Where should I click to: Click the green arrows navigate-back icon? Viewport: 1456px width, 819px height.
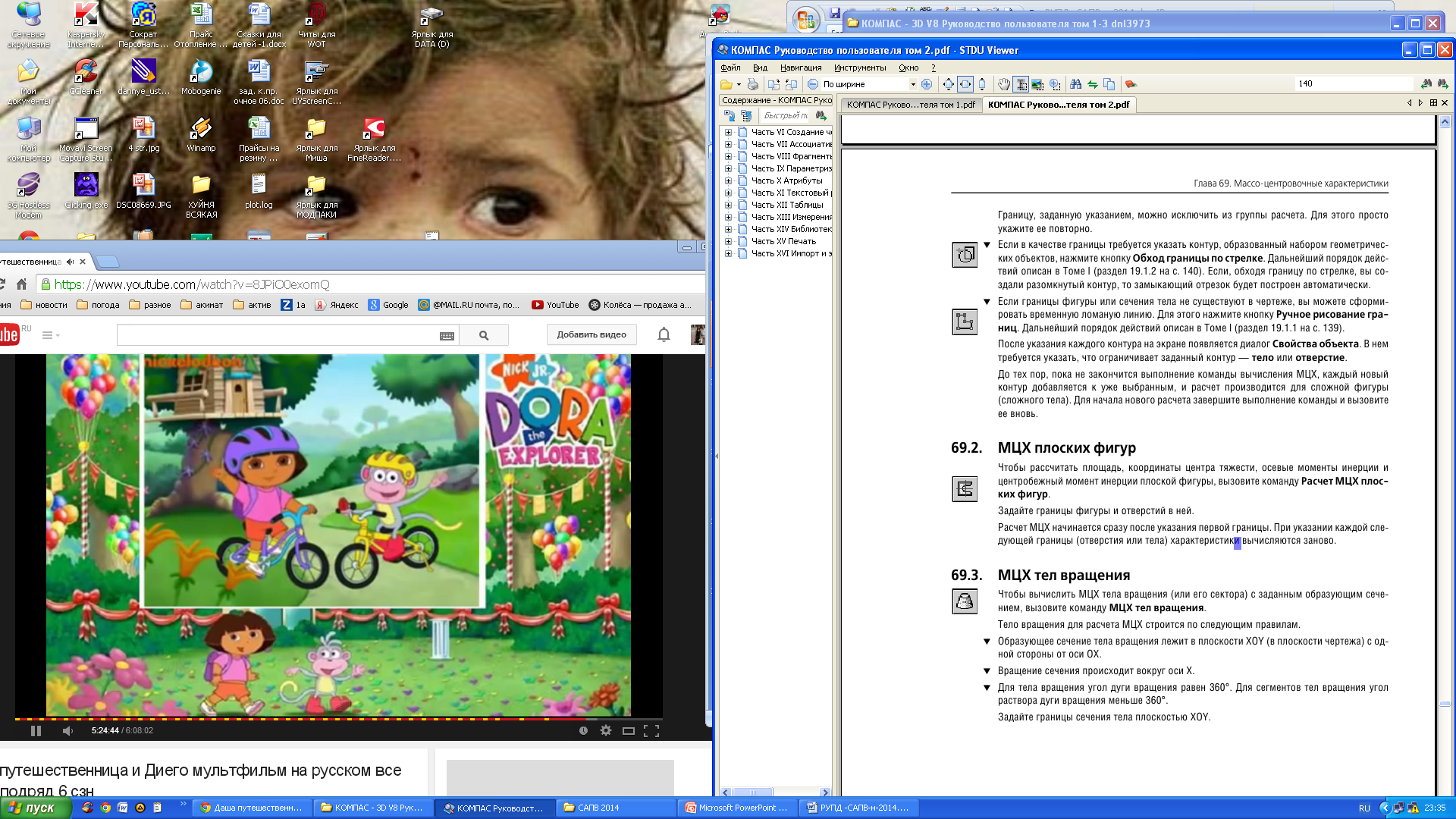[x=1093, y=84]
